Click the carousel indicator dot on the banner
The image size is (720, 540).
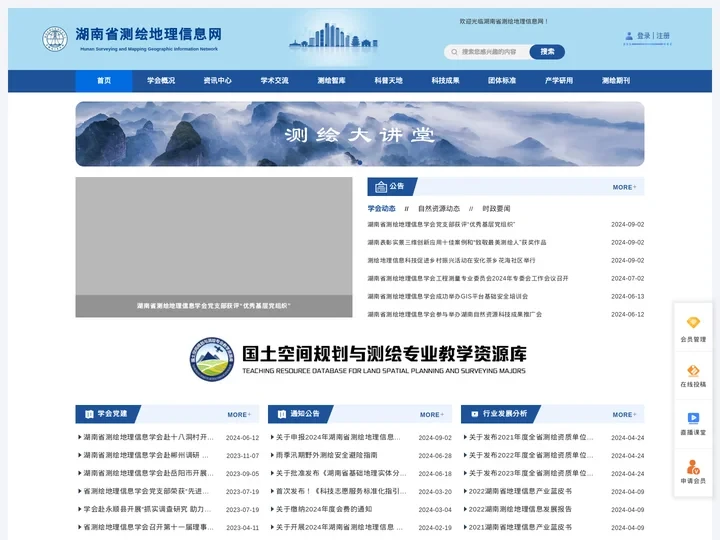(x=360, y=163)
